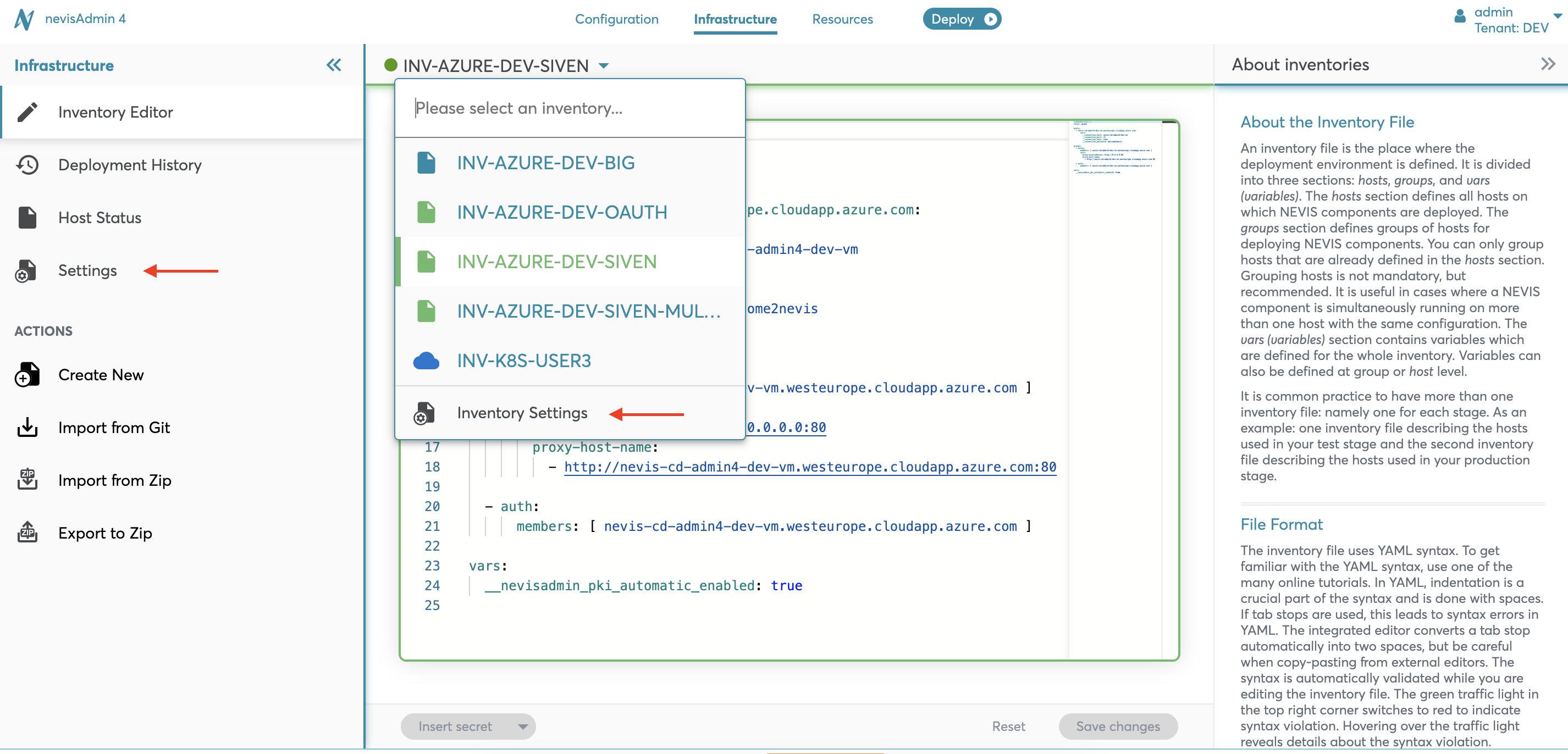Click the 'vars:' key on line 23

tap(488, 566)
